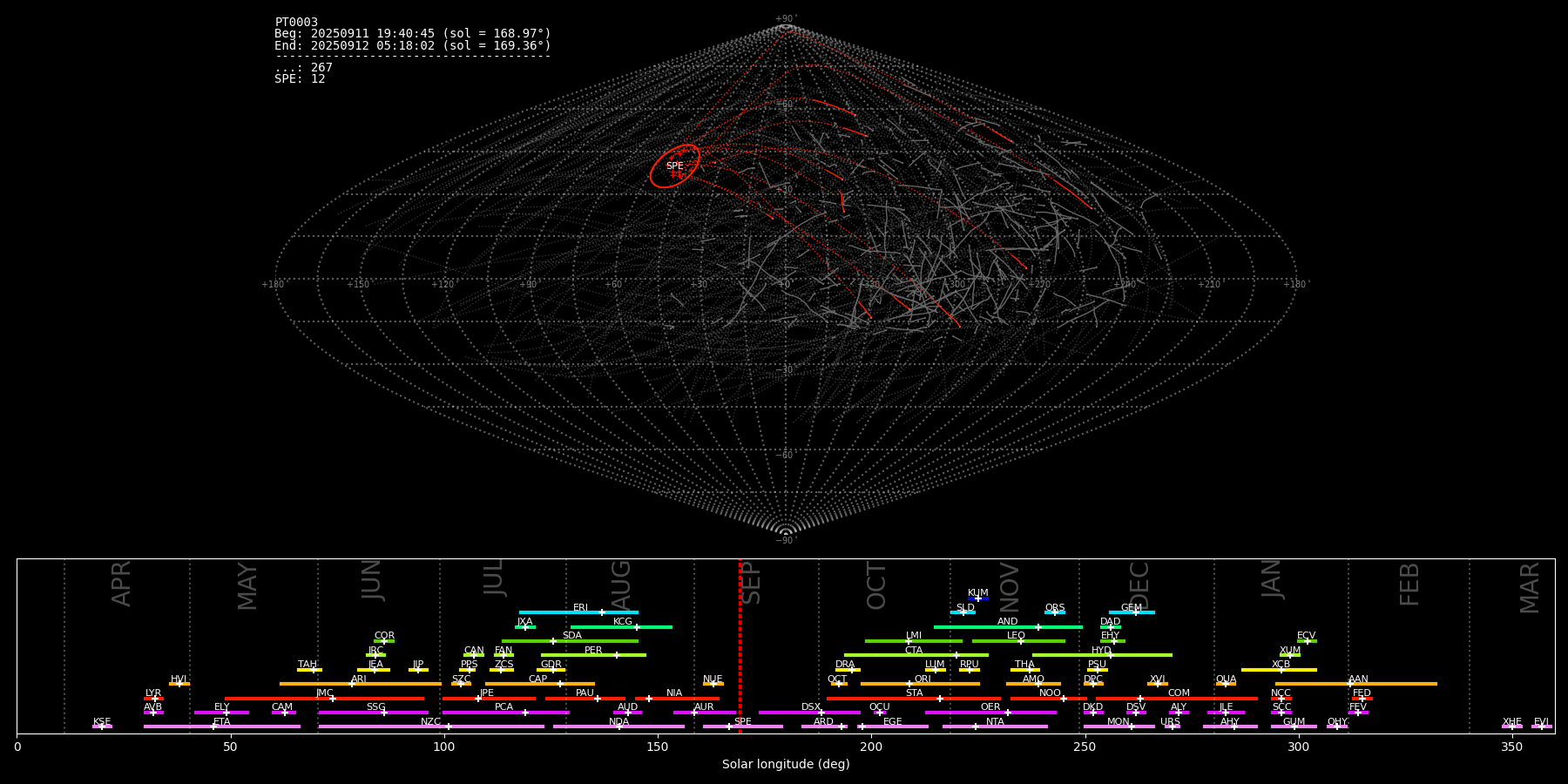The image size is (1568, 784).
Task: Click the NUE shower label
Action: click(x=713, y=679)
